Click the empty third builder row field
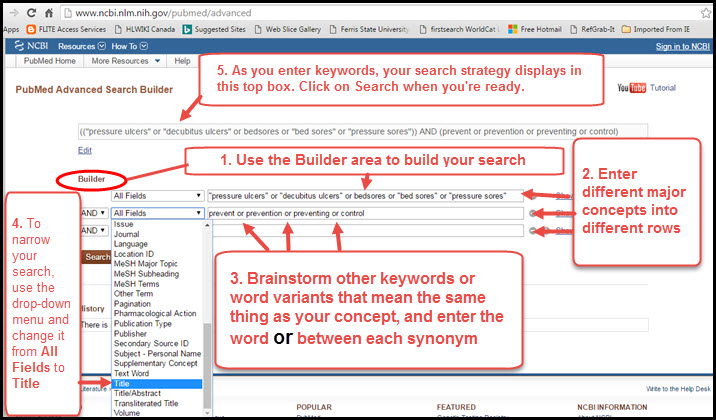This screenshot has width=716, height=420. tap(368, 231)
